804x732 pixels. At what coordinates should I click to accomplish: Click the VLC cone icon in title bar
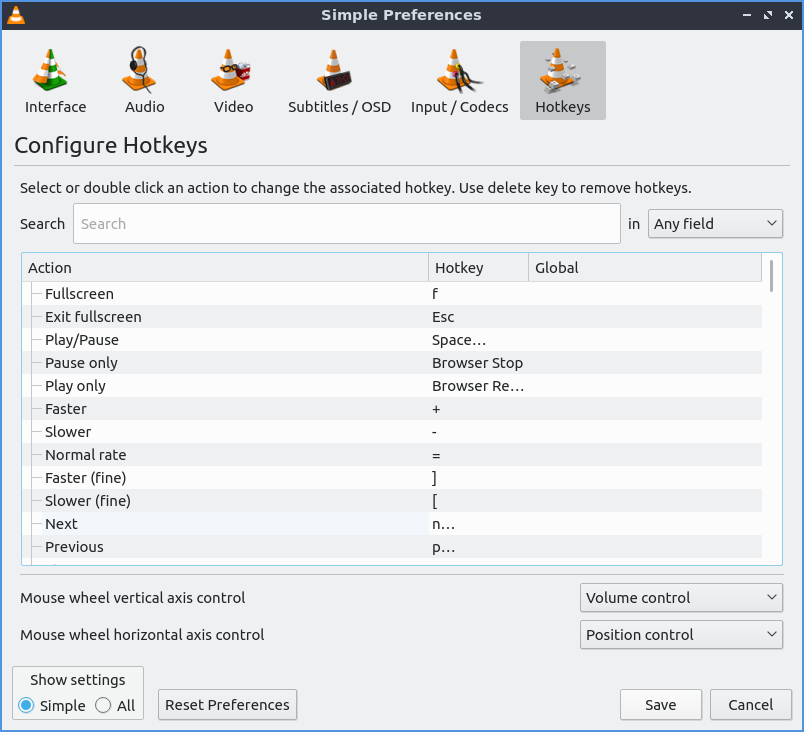click(x=16, y=15)
